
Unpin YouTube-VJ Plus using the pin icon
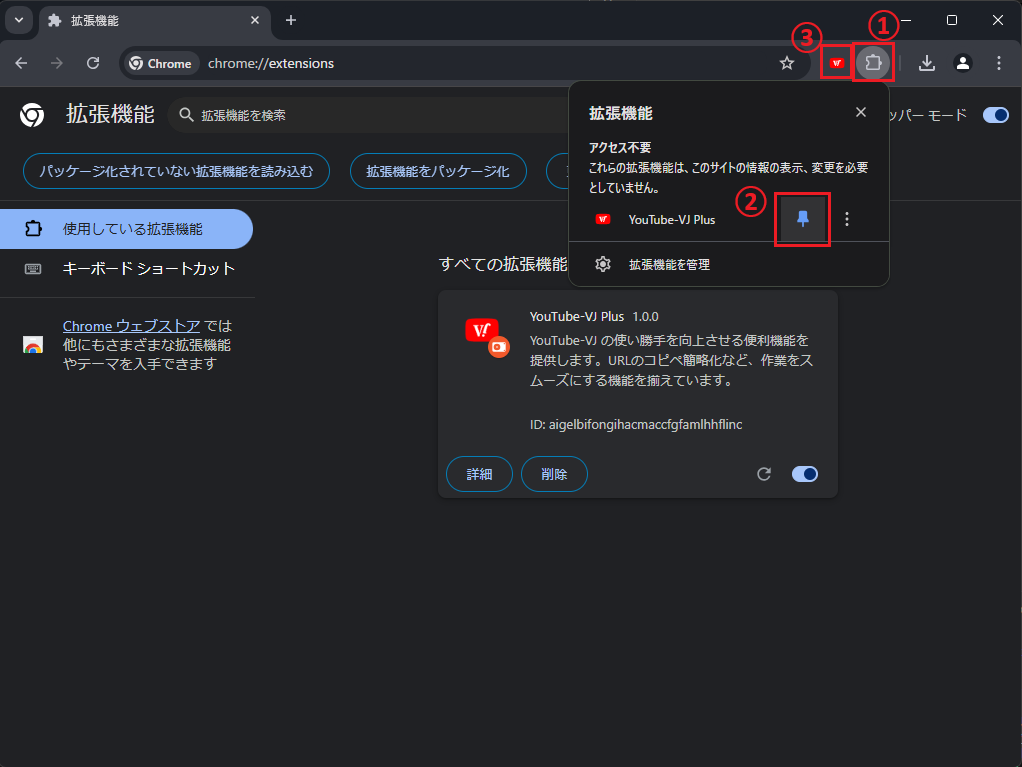802,219
